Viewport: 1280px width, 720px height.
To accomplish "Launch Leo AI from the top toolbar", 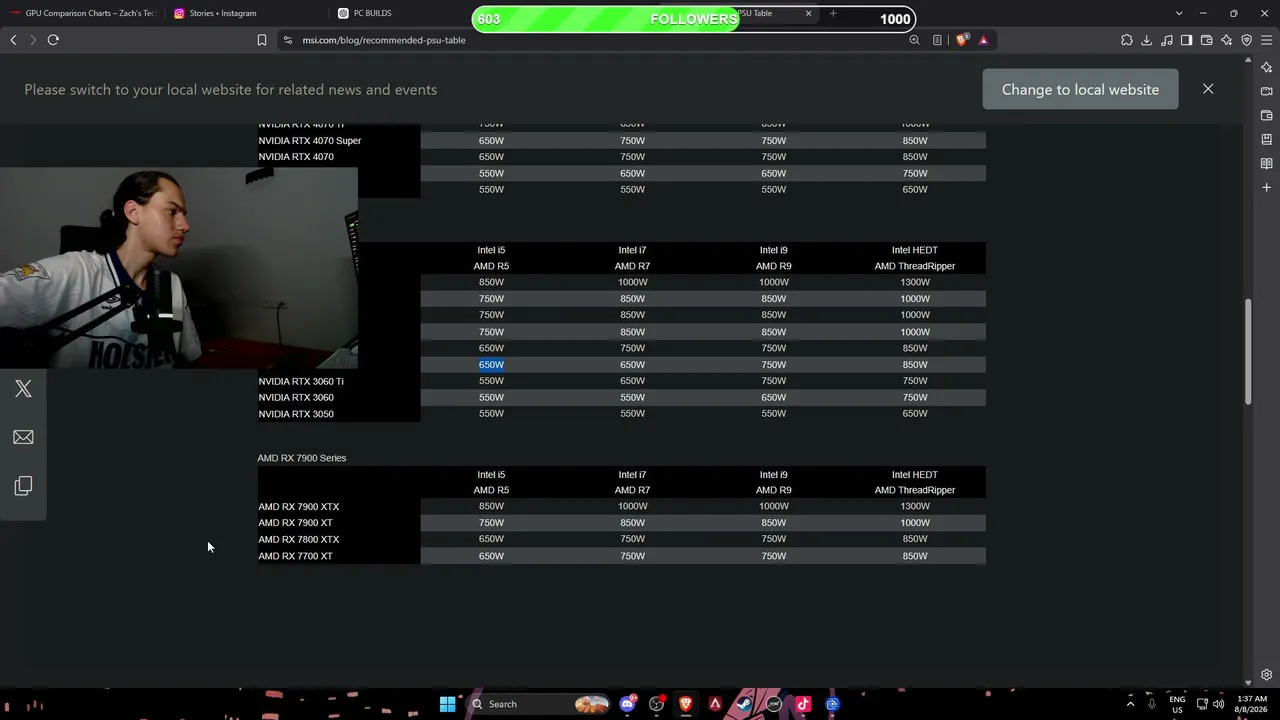I will (1227, 40).
